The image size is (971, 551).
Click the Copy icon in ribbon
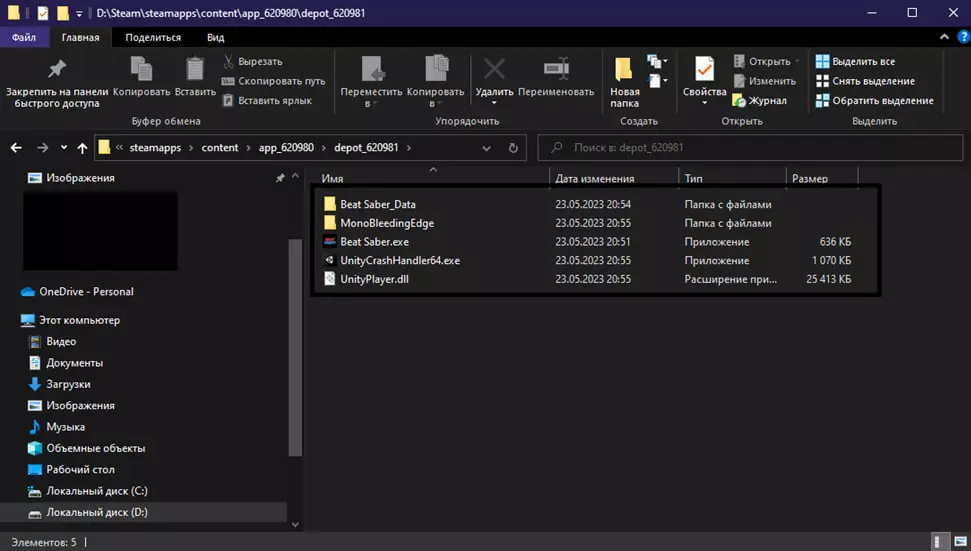(141, 70)
